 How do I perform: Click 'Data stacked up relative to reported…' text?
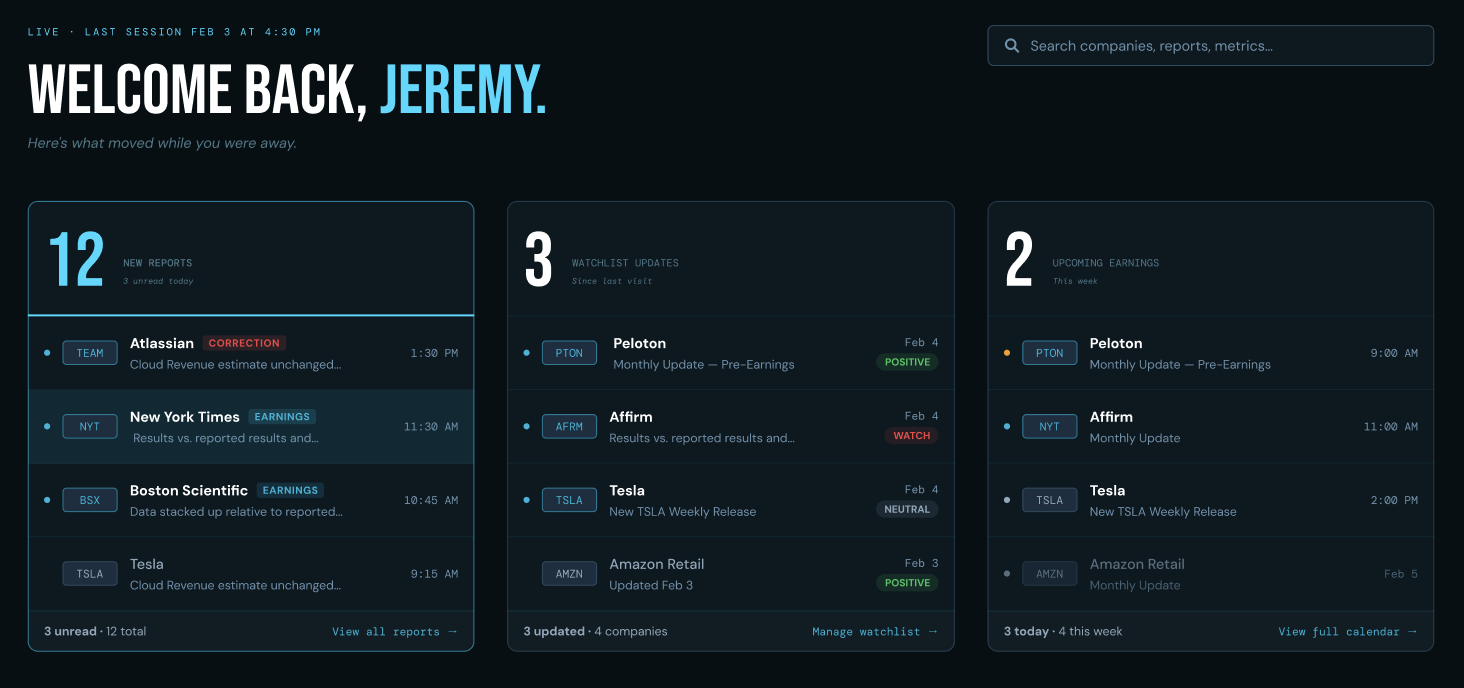pos(236,511)
